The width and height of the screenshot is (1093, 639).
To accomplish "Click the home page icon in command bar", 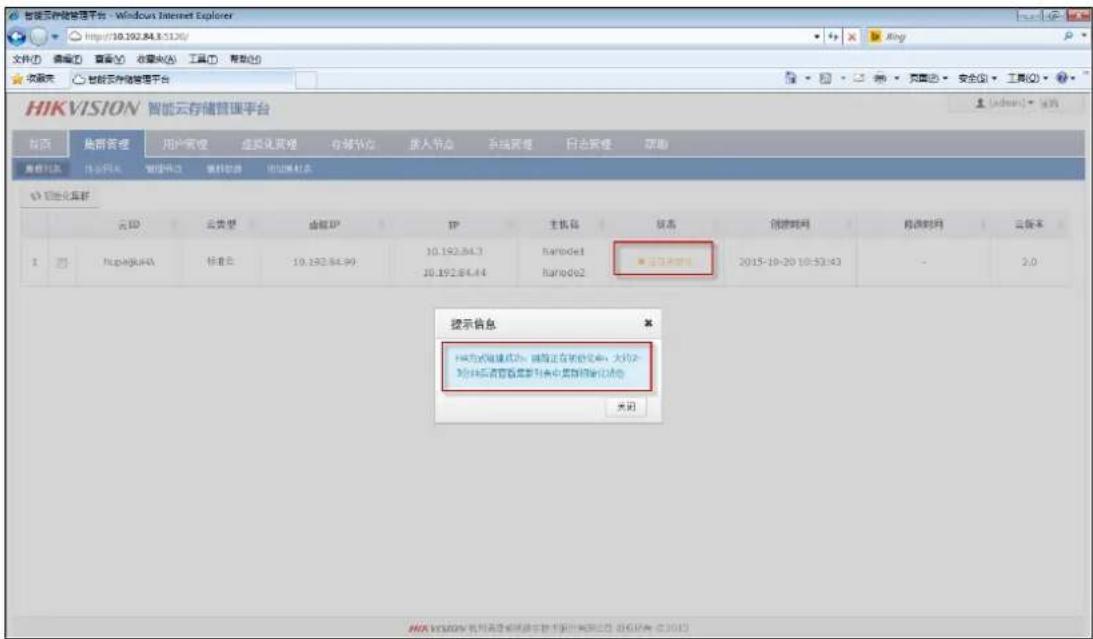I will [790, 78].
